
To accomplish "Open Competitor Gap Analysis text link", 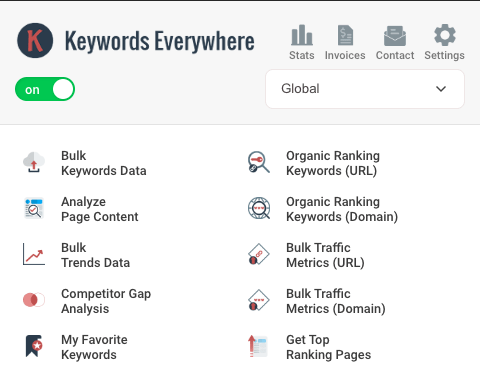I will [x=106, y=301].
